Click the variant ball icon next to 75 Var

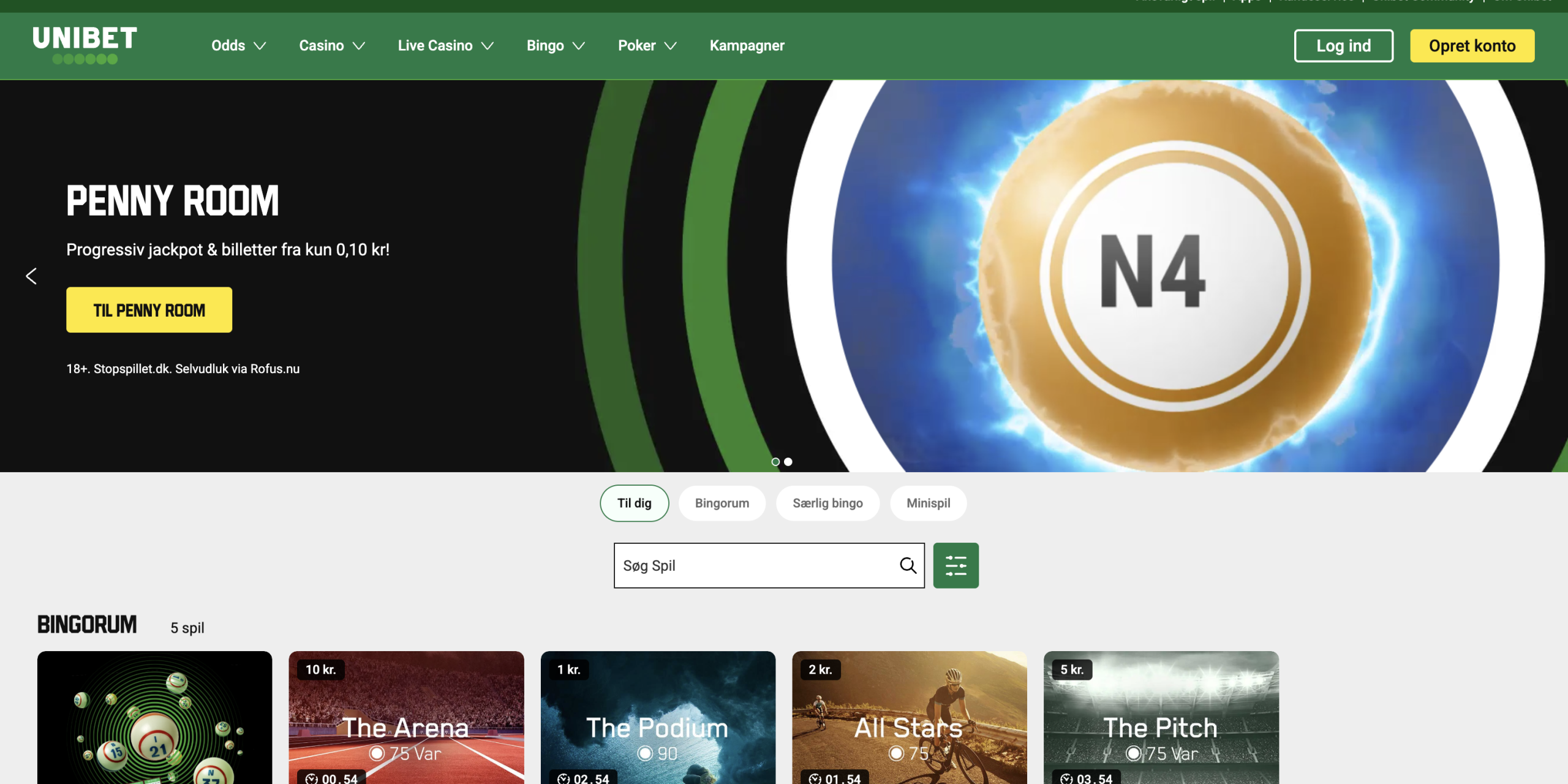[378, 755]
